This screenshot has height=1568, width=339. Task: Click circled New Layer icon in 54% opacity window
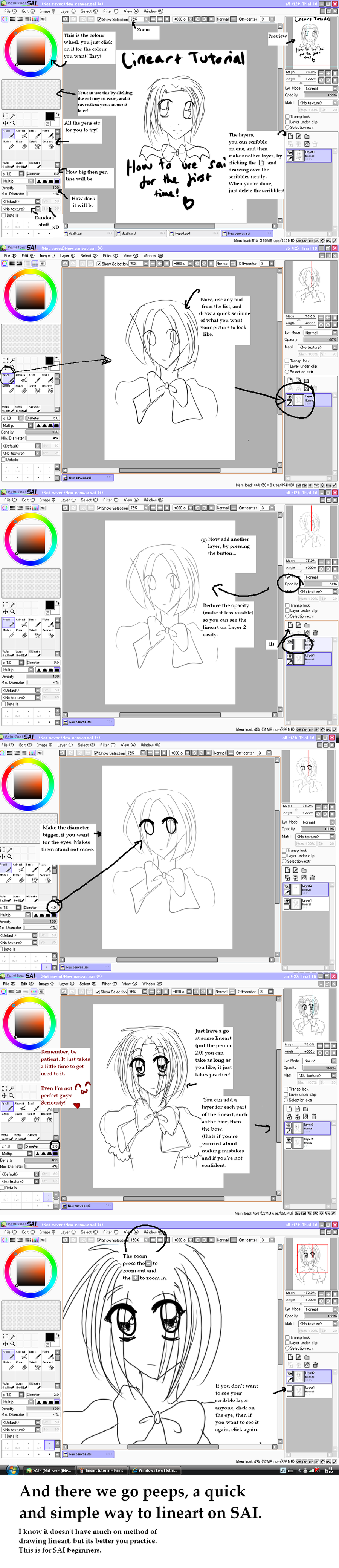point(290,625)
